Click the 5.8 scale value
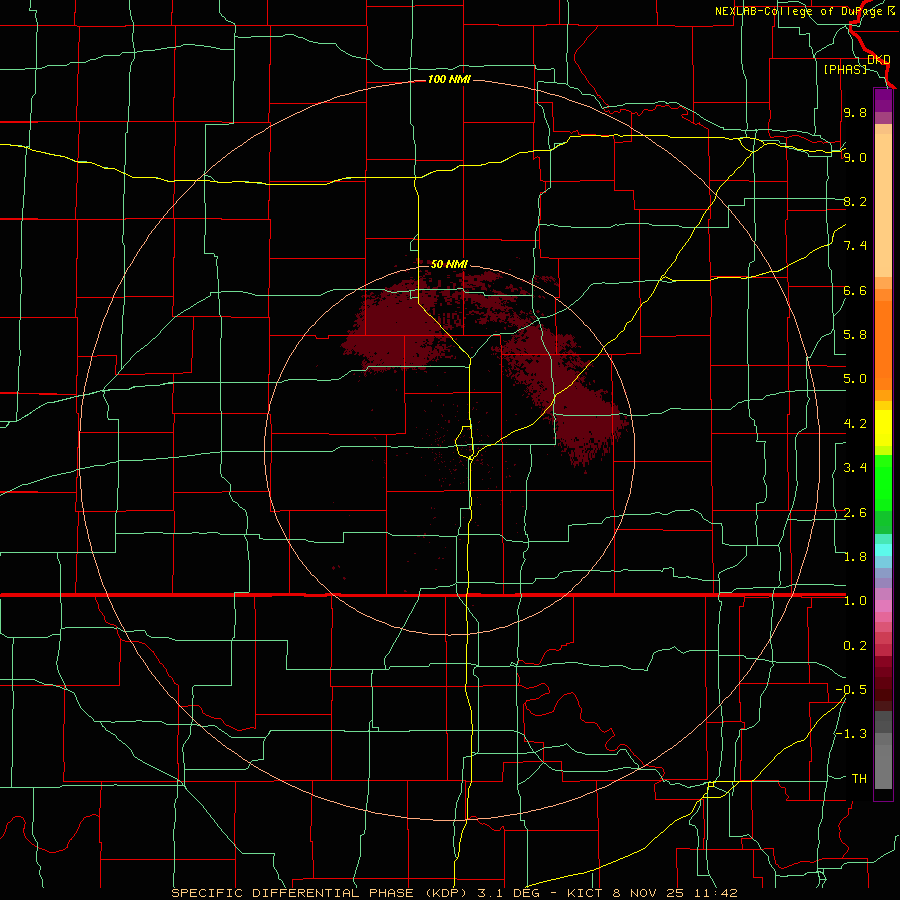This screenshot has width=900, height=900. (x=855, y=335)
